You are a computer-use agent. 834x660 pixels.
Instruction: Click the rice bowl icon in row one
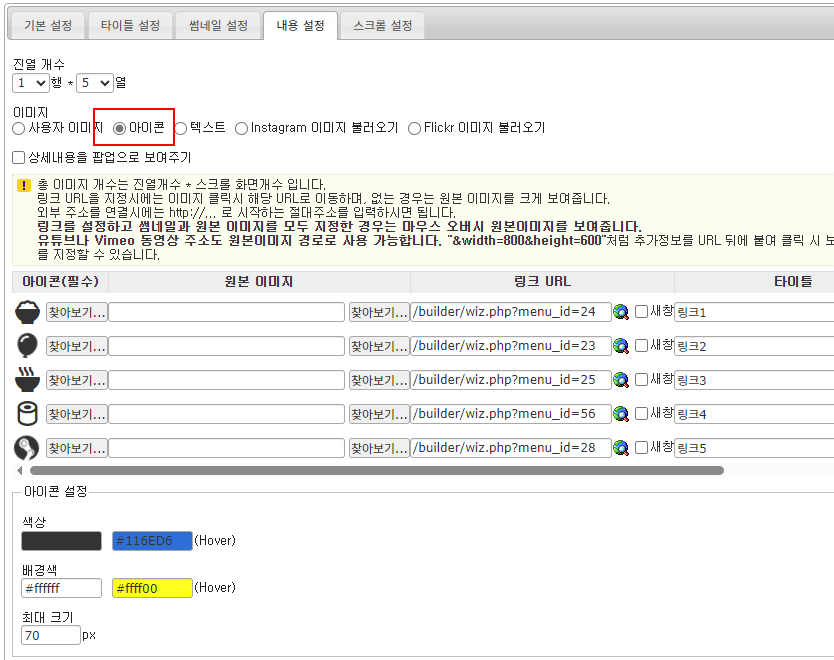27,312
